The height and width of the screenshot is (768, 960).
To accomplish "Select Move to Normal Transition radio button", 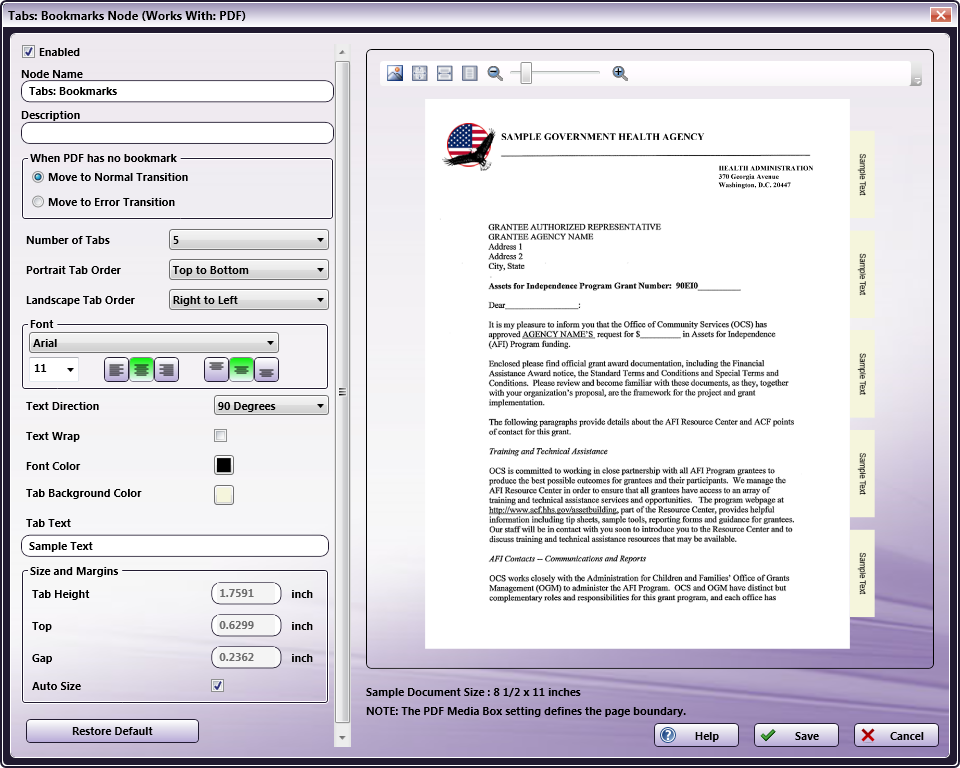I will 38,177.
